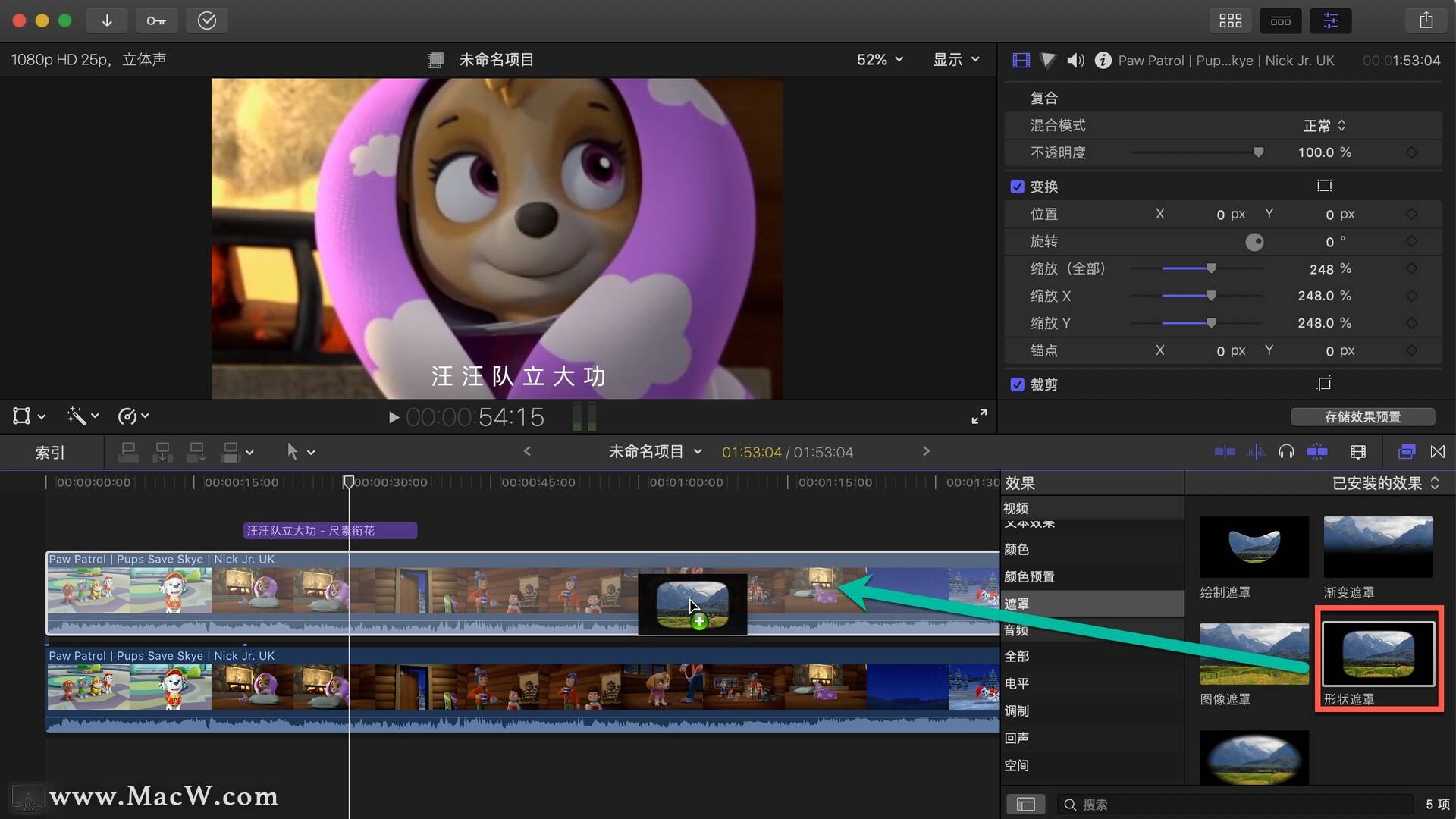Open the info inspector icon

pos(1103,60)
